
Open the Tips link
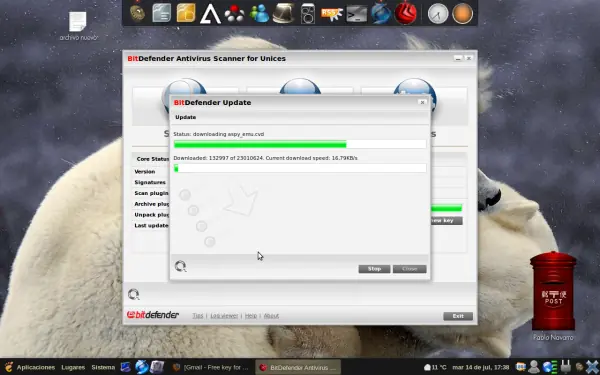[197, 316]
